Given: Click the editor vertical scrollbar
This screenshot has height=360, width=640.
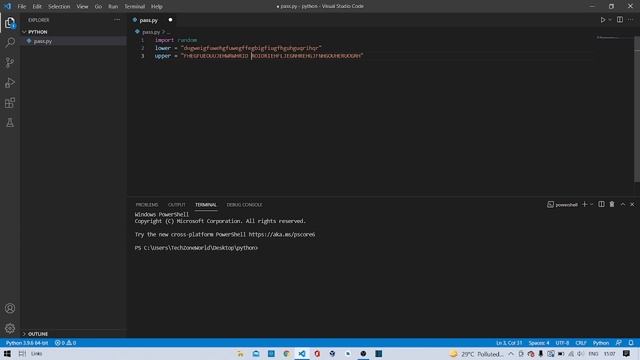Looking at the screenshot, I should tap(637, 110).
